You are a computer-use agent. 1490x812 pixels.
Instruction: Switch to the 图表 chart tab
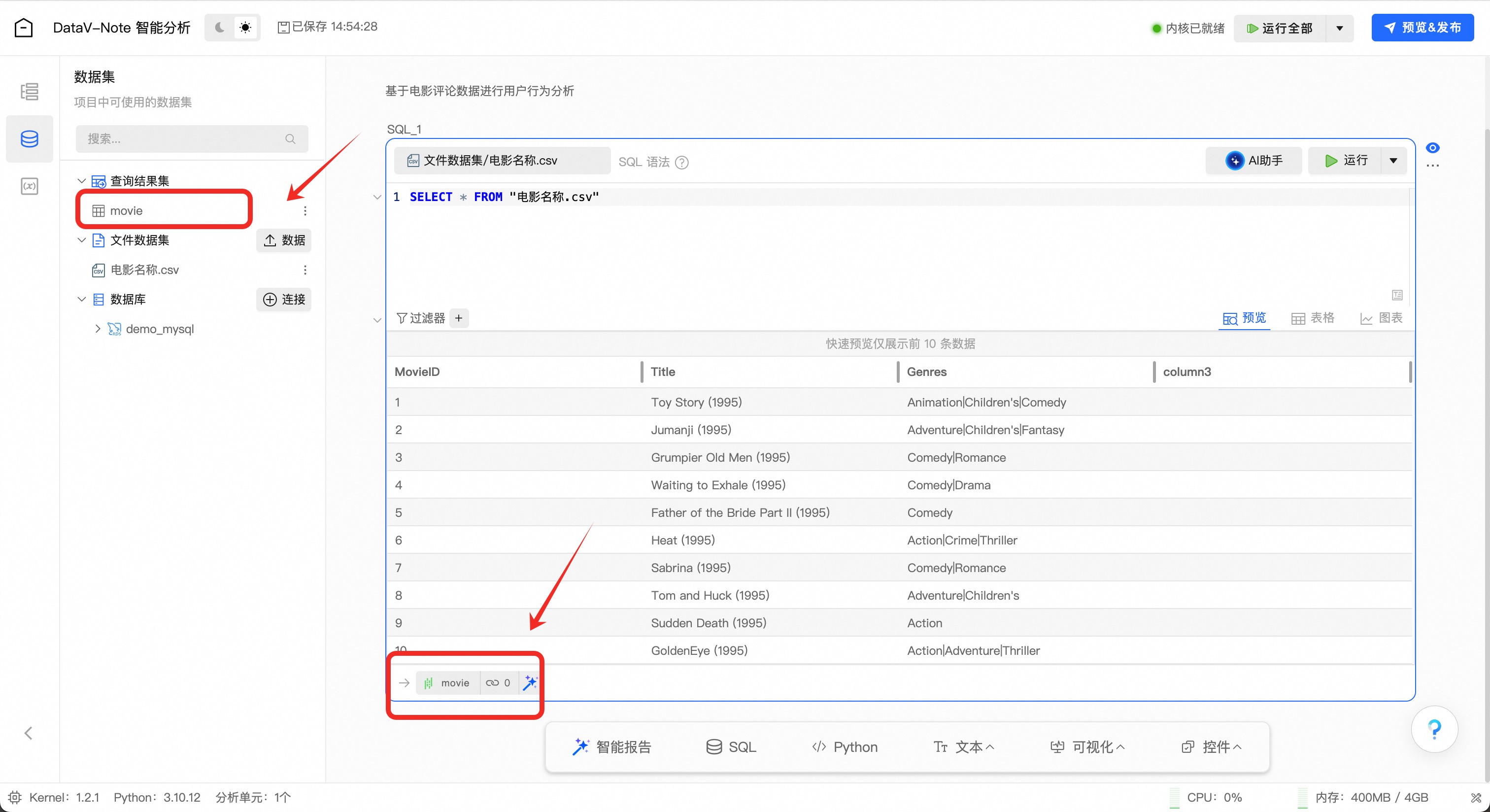tap(1381, 318)
